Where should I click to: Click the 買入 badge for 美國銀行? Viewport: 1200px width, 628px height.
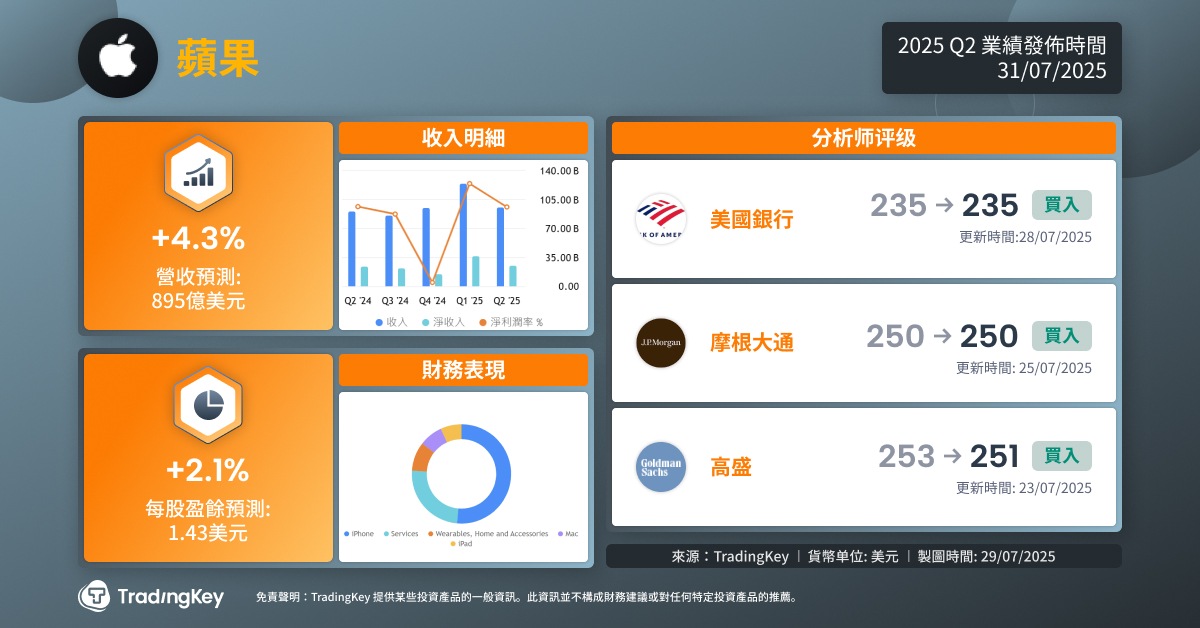pos(1062,205)
